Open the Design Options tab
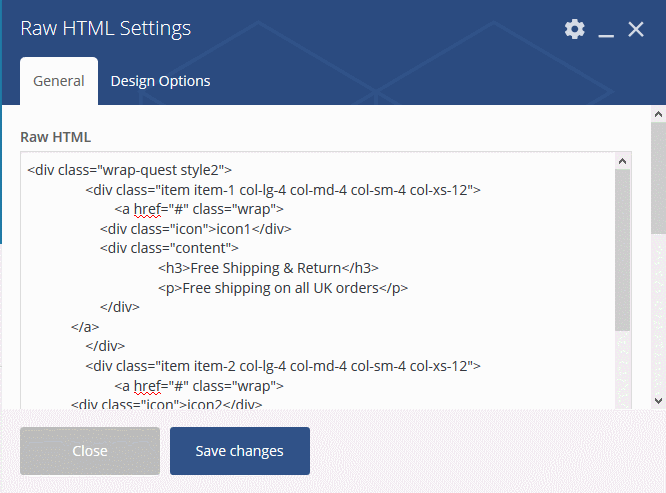Screen dimensions: 666x493 (x=160, y=81)
